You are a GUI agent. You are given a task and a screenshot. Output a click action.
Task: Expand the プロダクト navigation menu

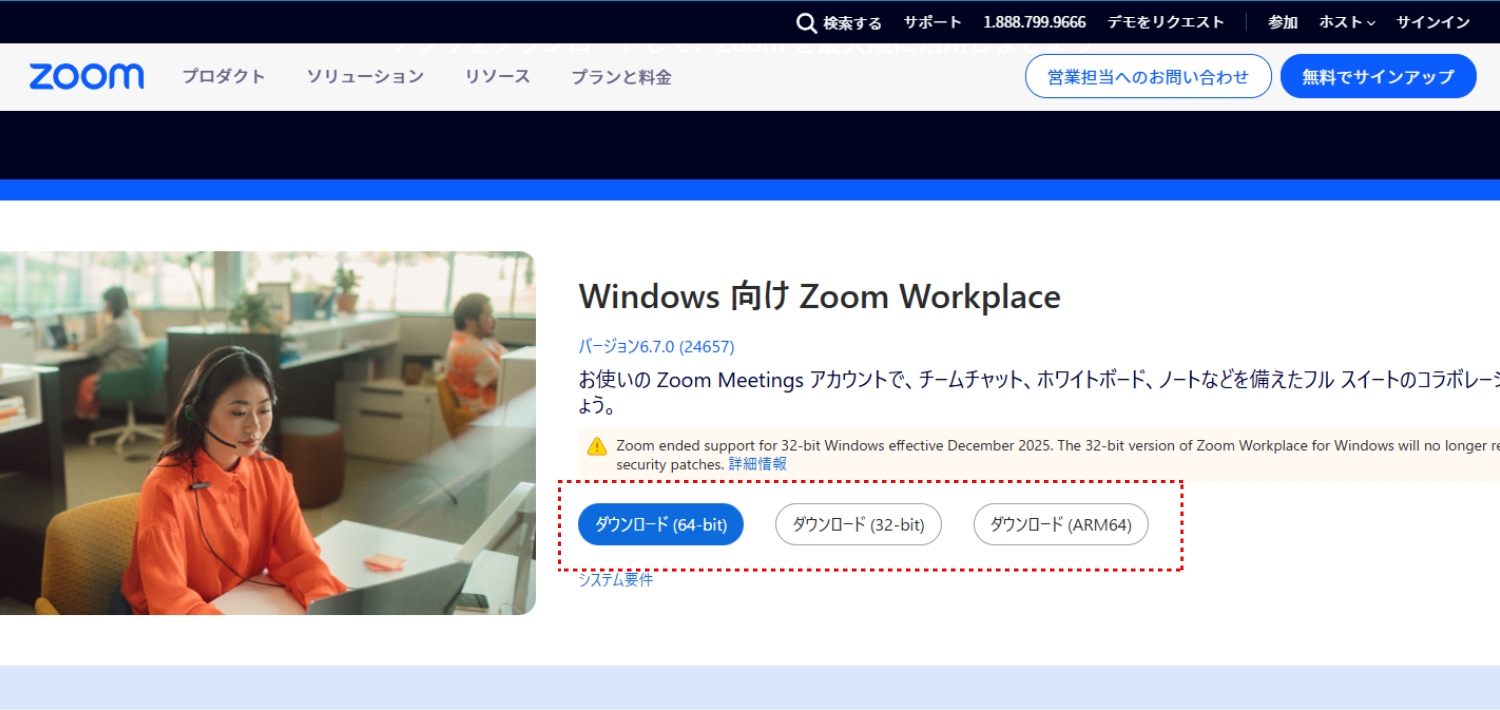(222, 76)
